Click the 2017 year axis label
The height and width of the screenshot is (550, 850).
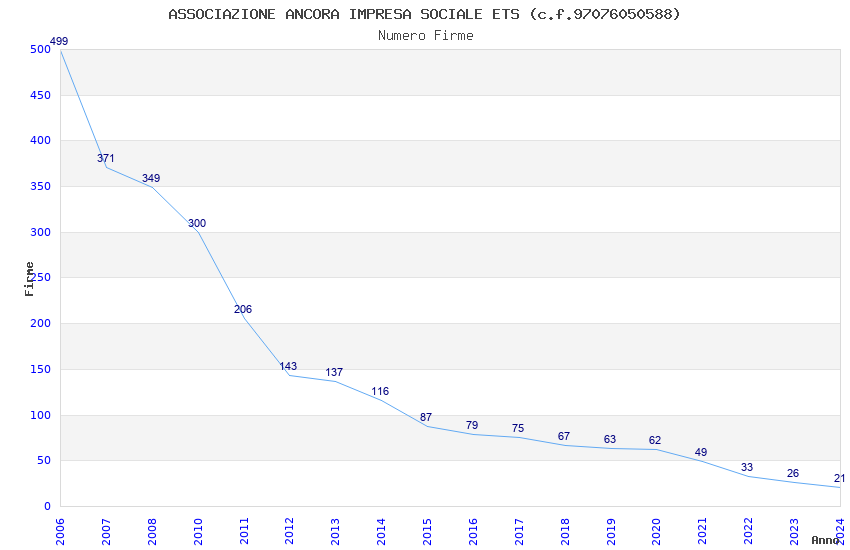pyautogui.click(x=518, y=532)
